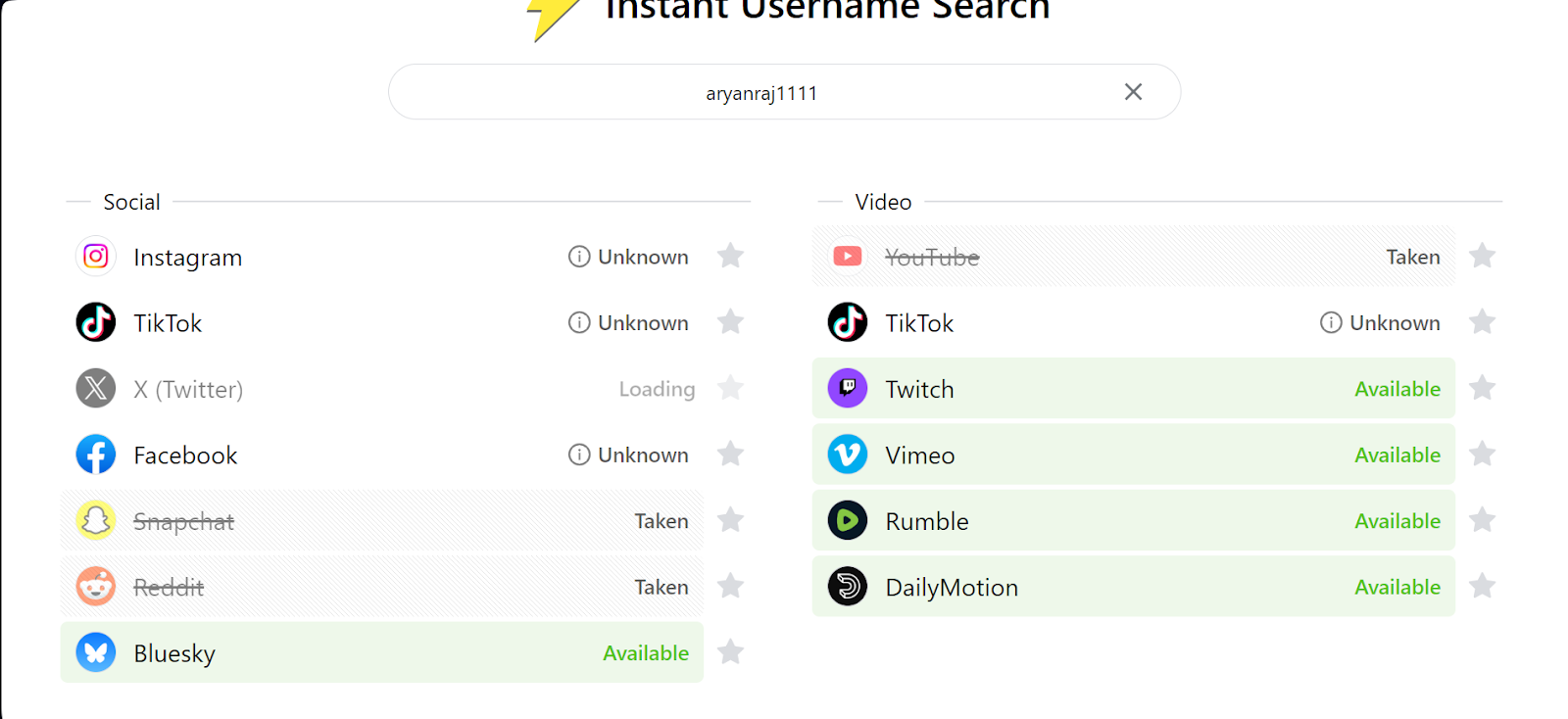Click the Rumble logo icon

click(848, 521)
